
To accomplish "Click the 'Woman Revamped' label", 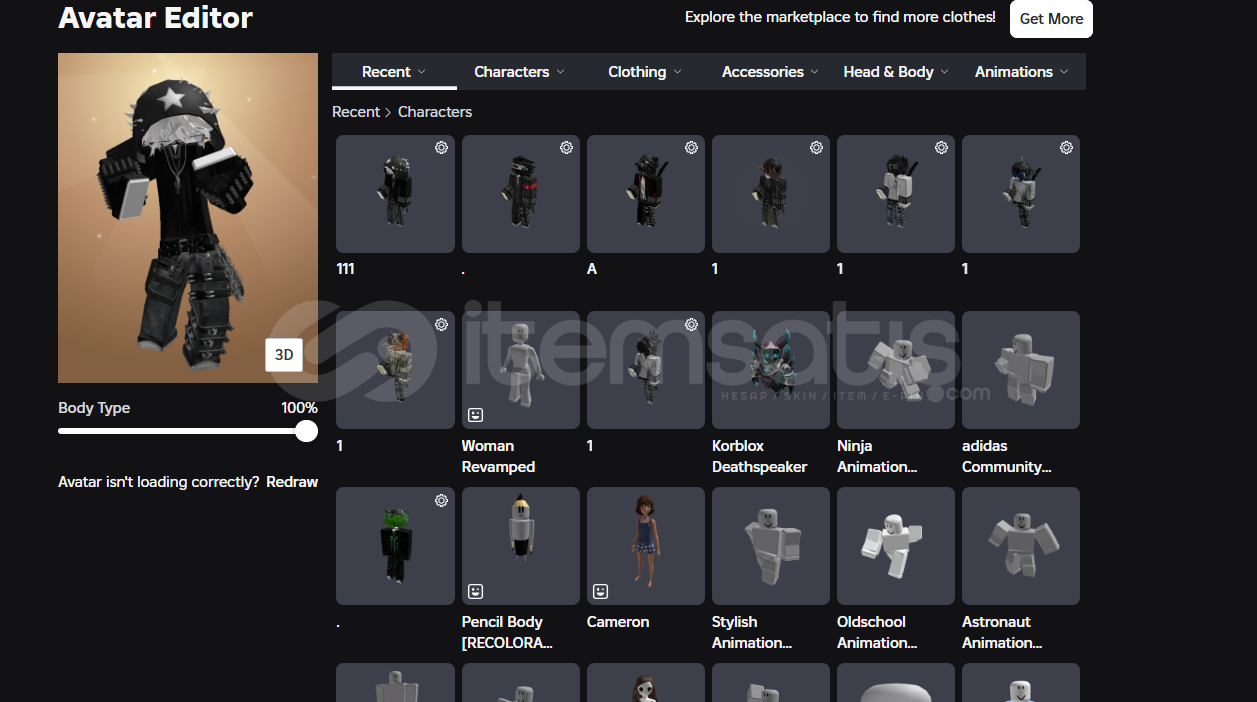I will tap(498, 456).
